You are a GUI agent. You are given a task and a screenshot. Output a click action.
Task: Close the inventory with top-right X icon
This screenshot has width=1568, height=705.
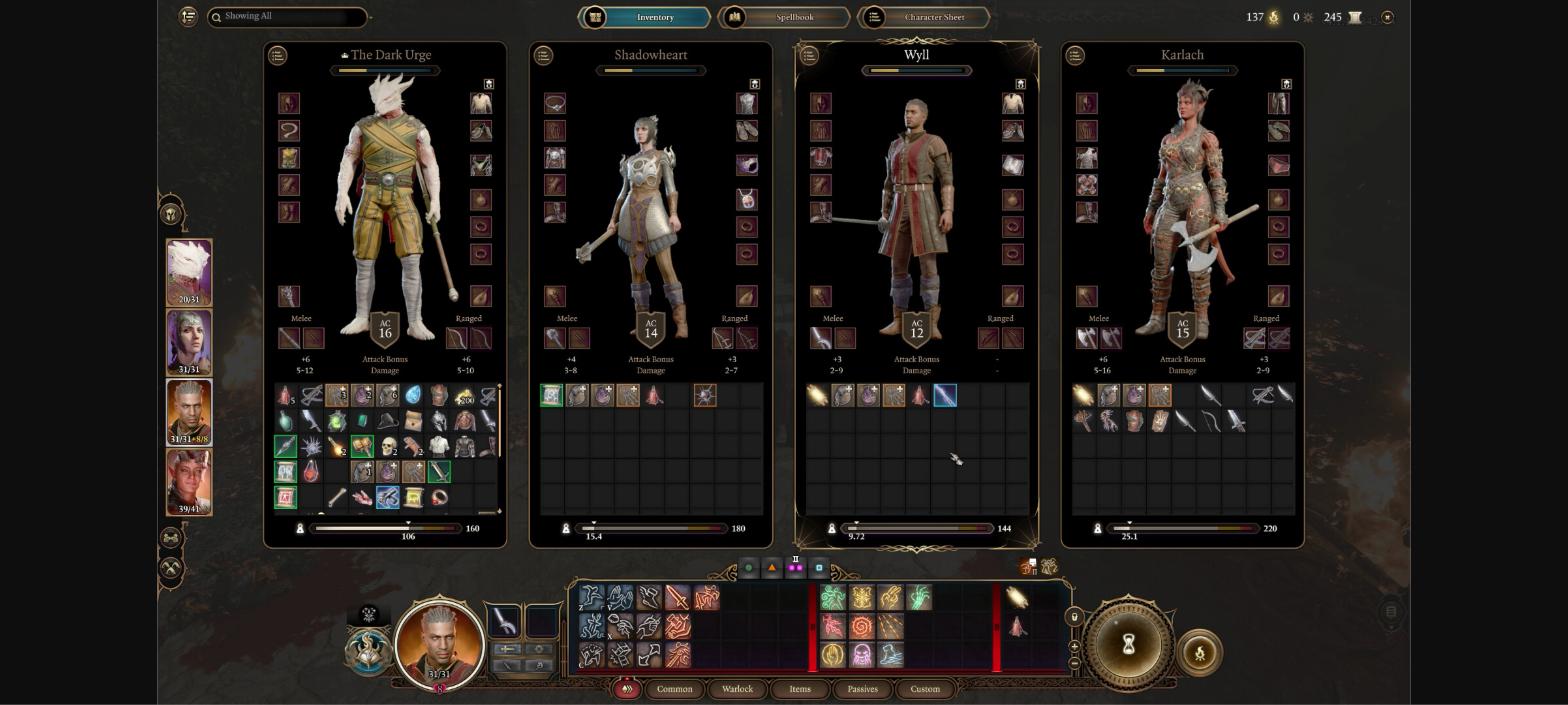point(1387,17)
